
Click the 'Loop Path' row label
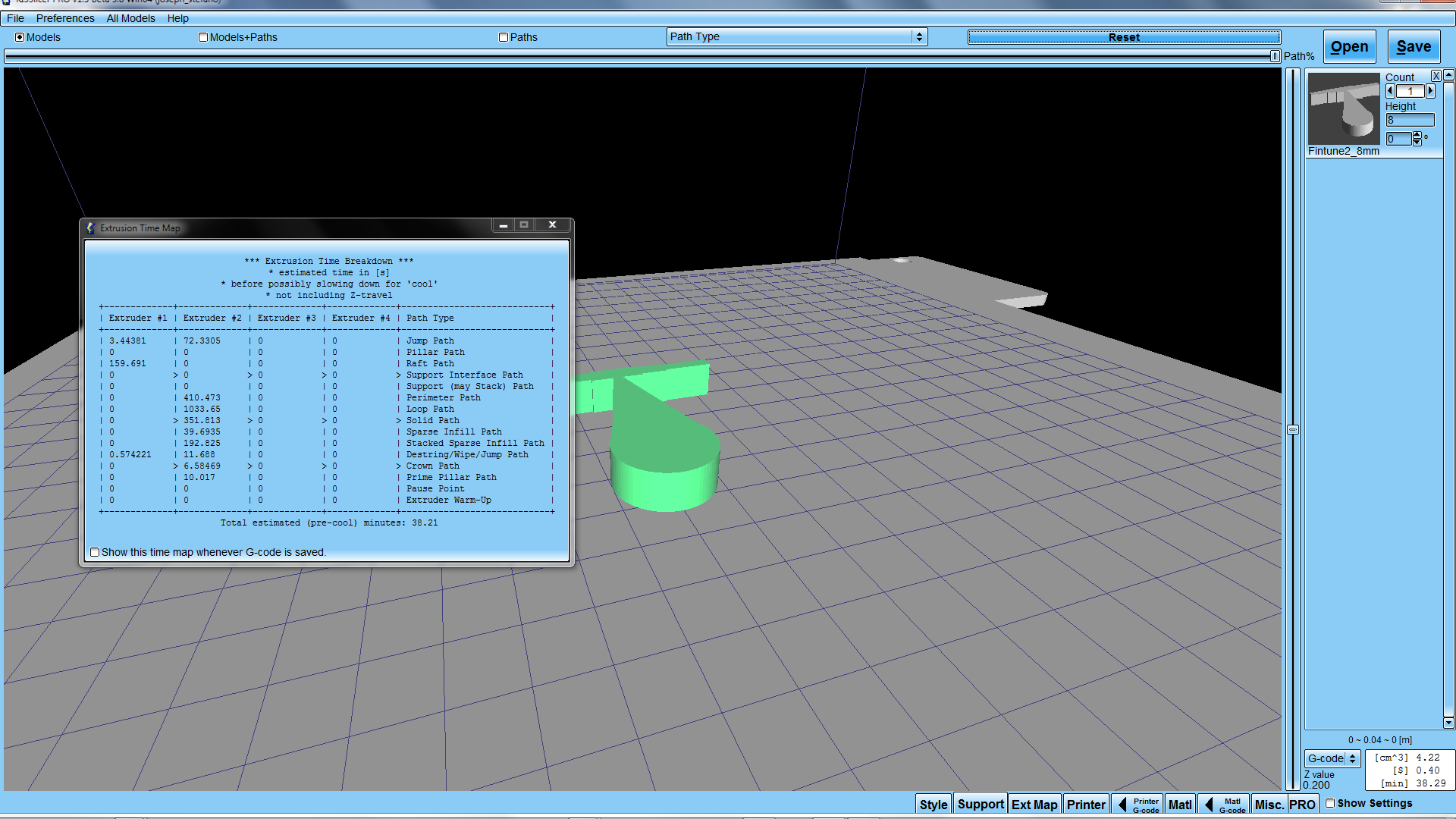[430, 409]
